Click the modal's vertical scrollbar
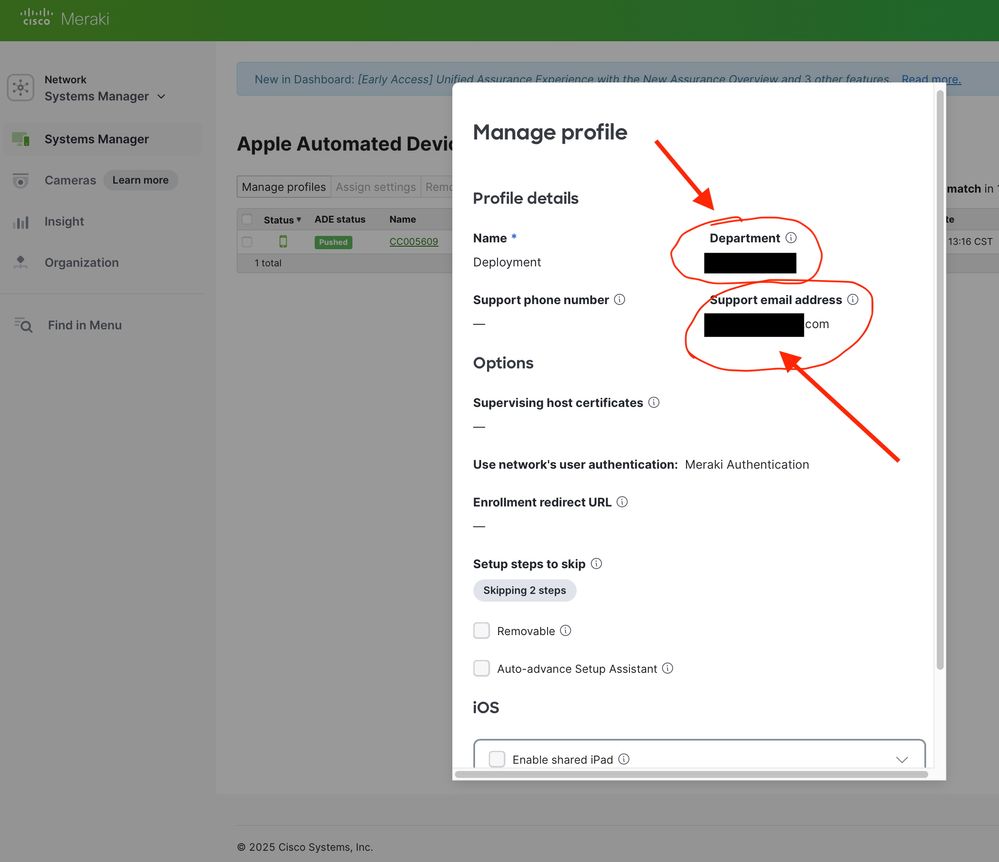The width and height of the screenshot is (999, 862). (939, 380)
